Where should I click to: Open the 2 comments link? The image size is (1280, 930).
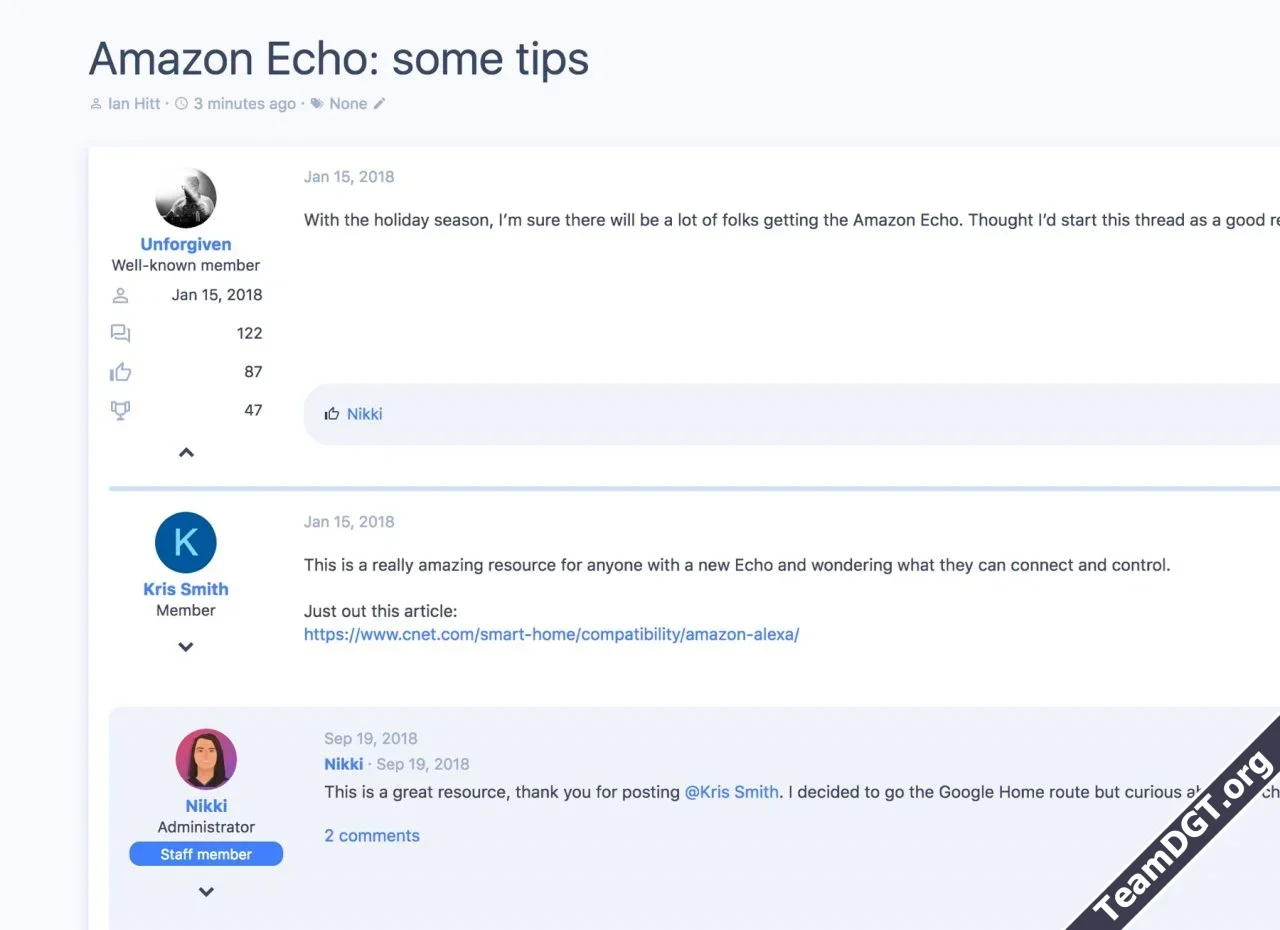[x=372, y=836]
